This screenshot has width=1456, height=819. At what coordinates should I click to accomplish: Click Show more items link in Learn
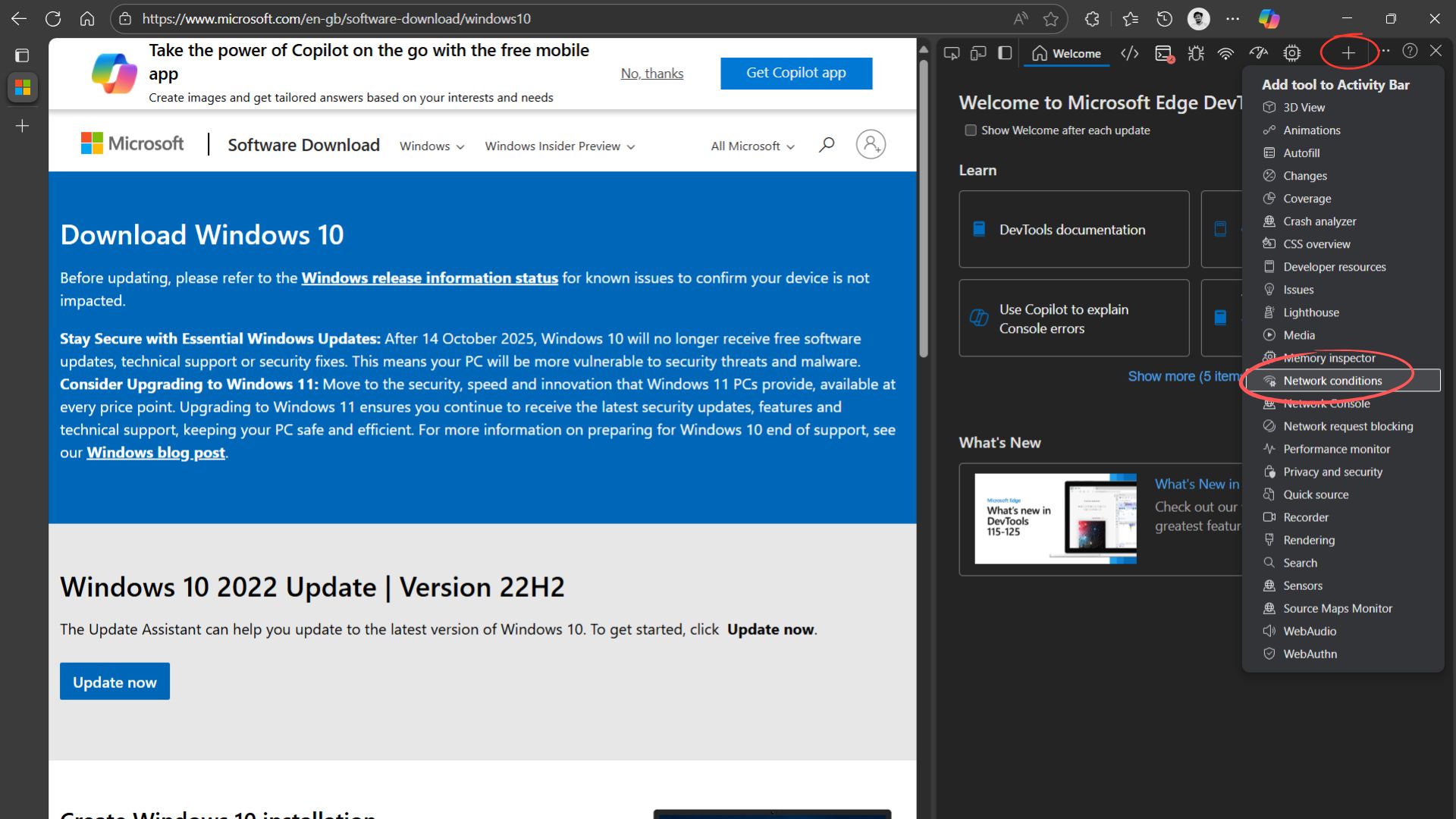tap(1184, 376)
